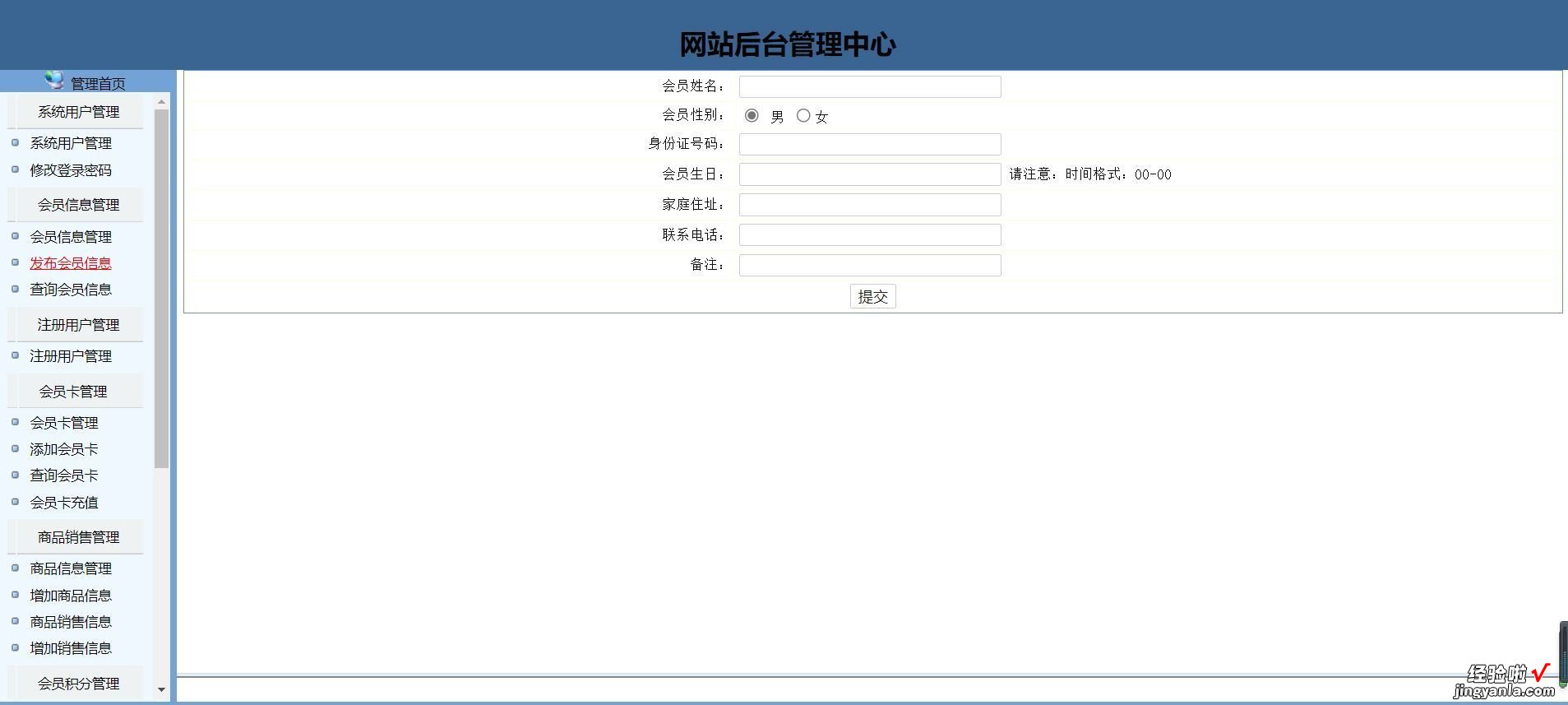This screenshot has width=1568, height=705.
Task: Open 修改登录密码 link
Action: click(71, 170)
